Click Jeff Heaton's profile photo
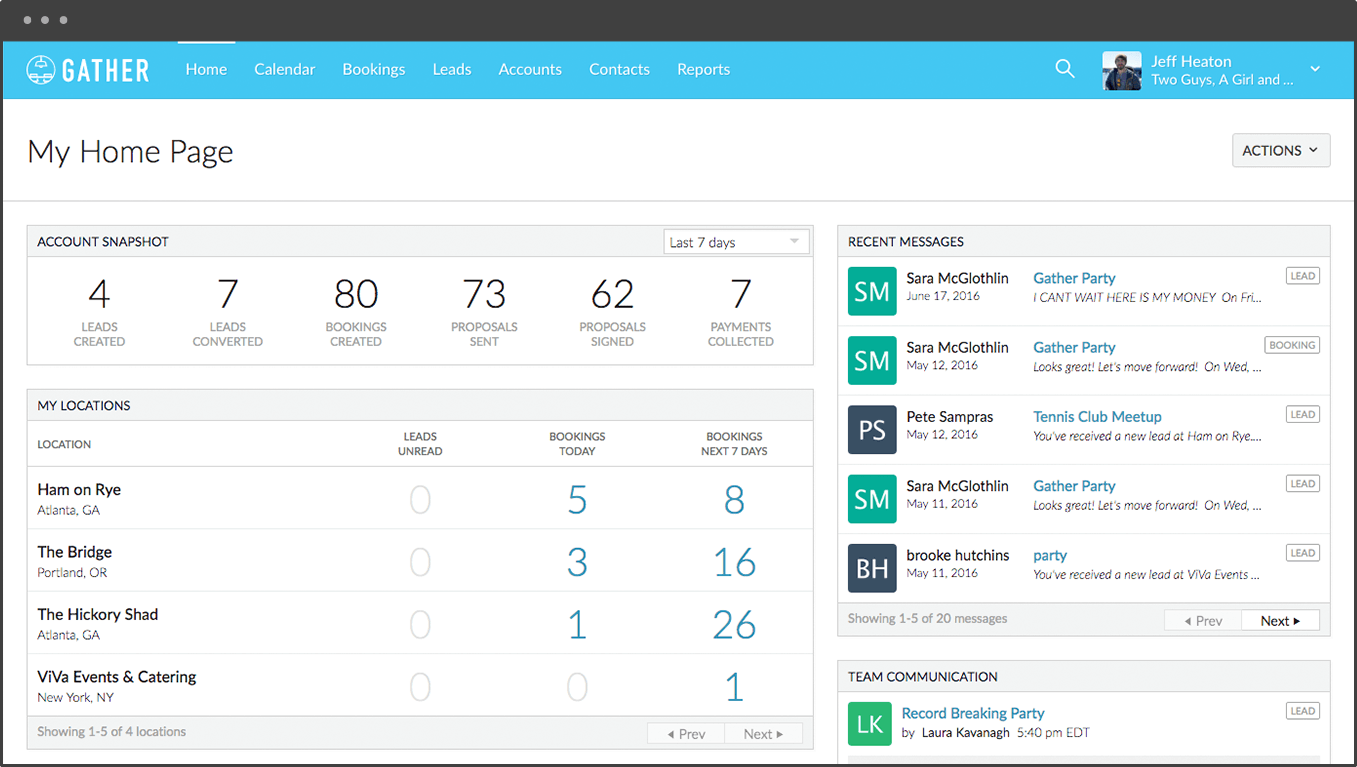The height and width of the screenshot is (767, 1357). click(1121, 70)
